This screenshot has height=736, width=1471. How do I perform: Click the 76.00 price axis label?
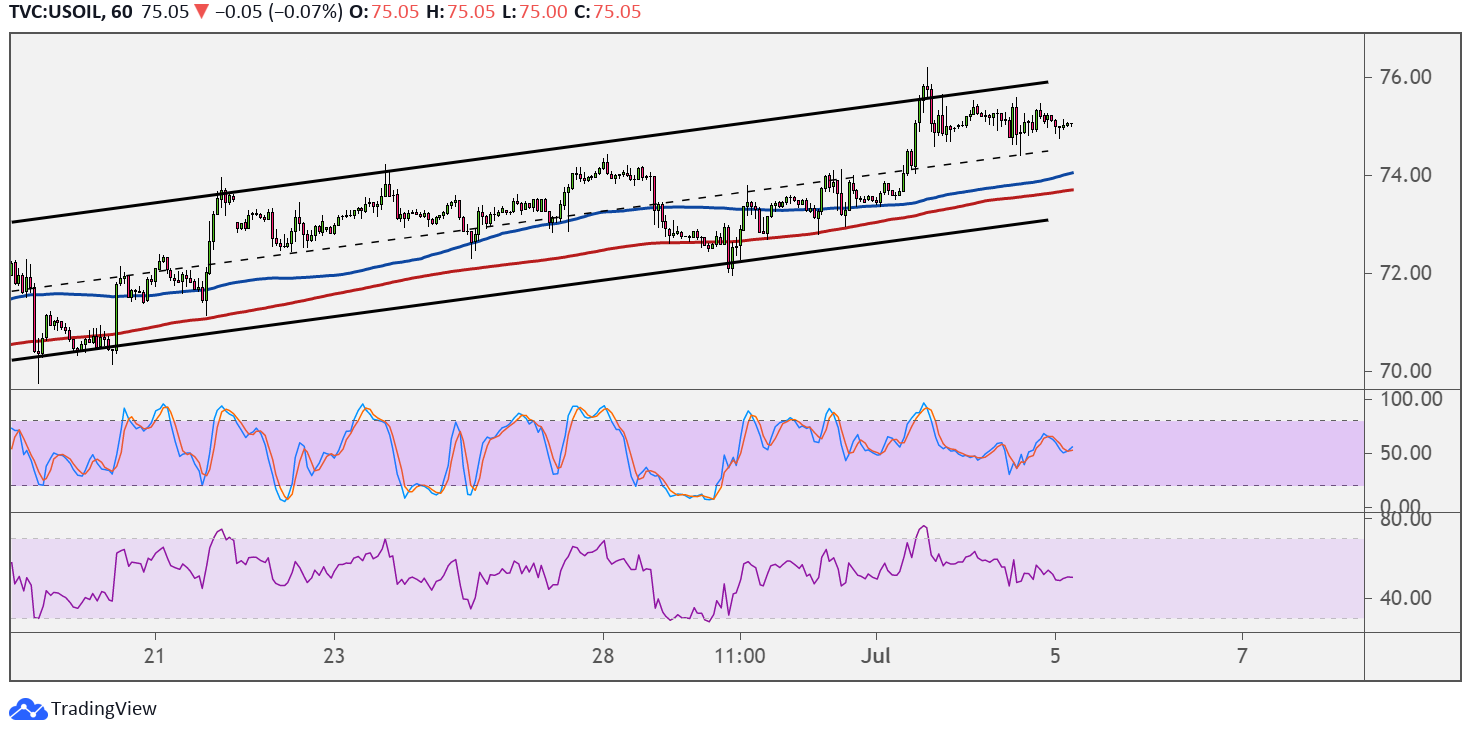pos(1406,77)
